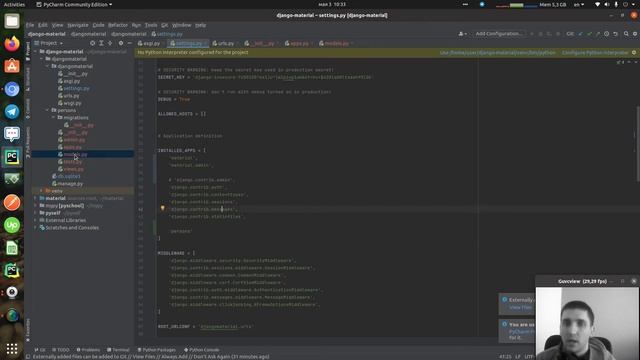Click the intention lightbulb in the gutter
The height and width of the screenshot is (360, 640).
click(x=162, y=209)
